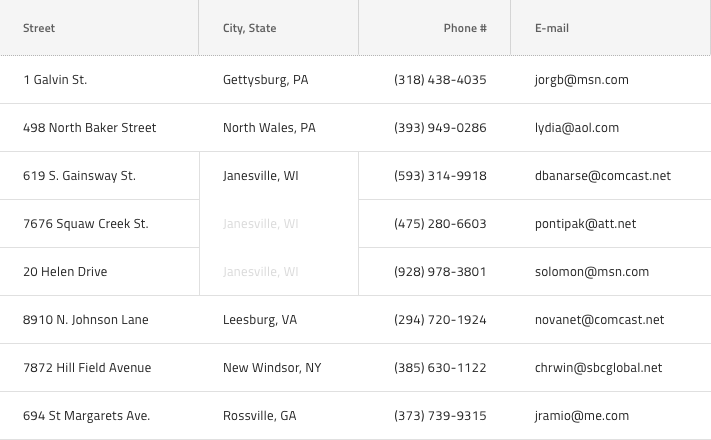Select 498 North Baker Street cell

(90, 128)
